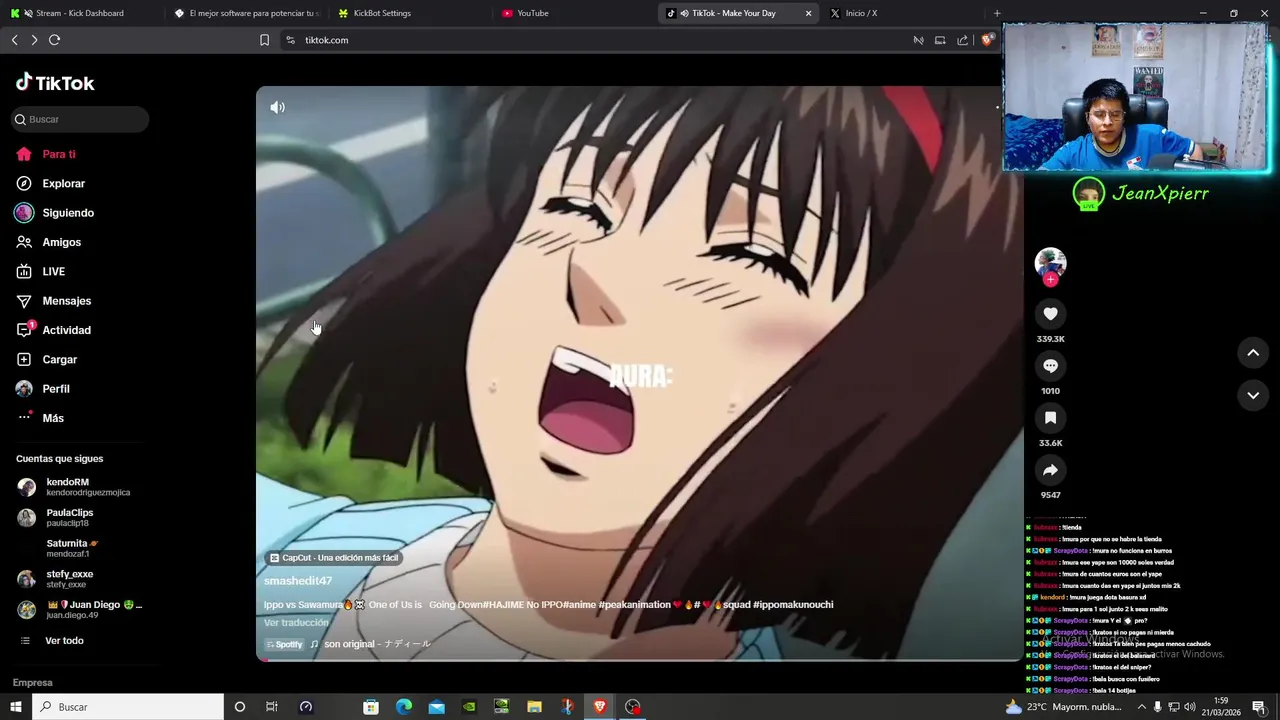Open the Actividad notifications
This screenshot has width=1280, height=720.
click(x=53, y=330)
